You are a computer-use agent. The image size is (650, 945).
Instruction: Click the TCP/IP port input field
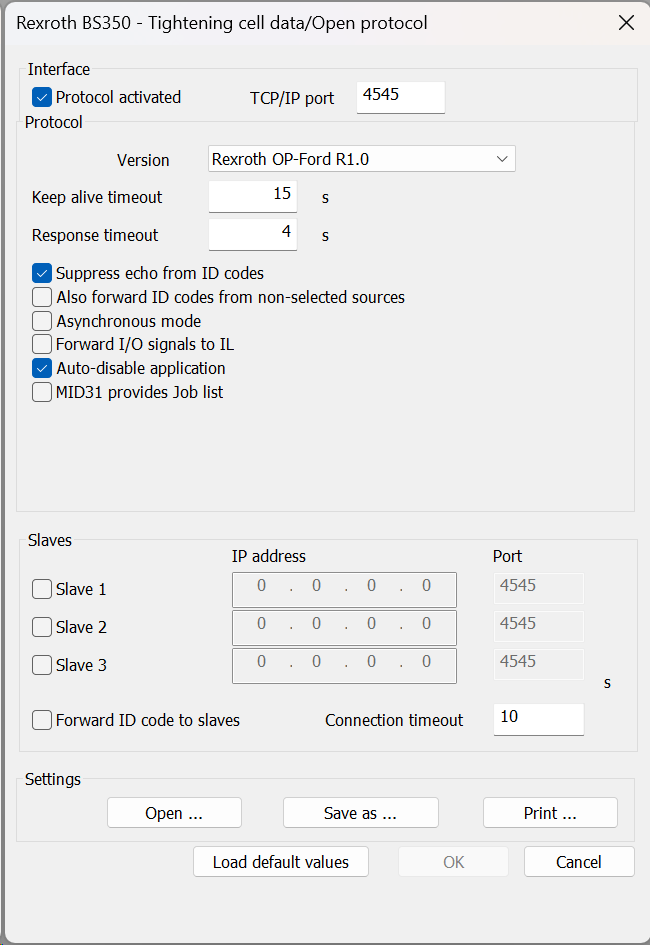(401, 97)
